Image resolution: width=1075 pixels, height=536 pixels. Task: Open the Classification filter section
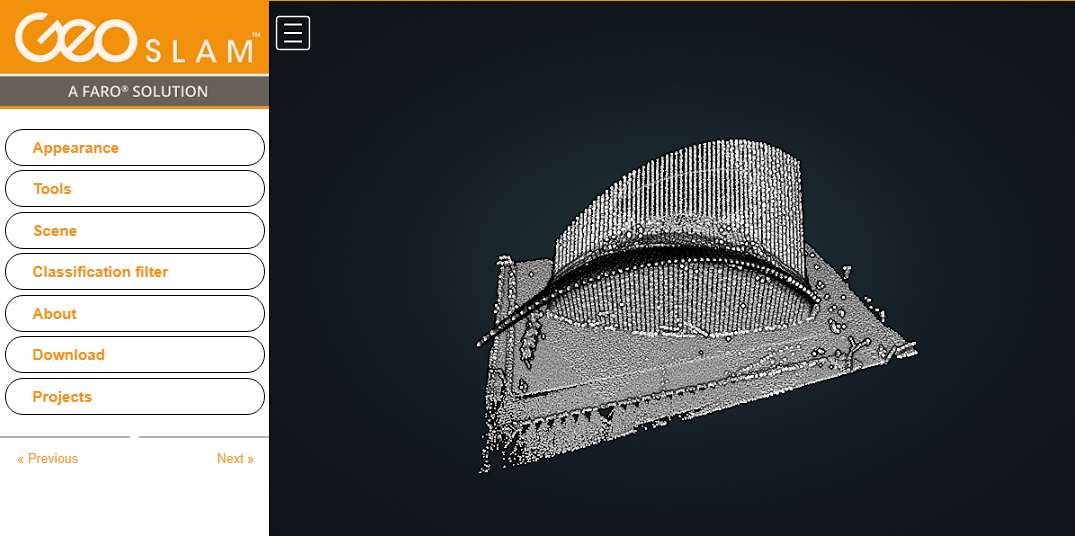tap(135, 272)
